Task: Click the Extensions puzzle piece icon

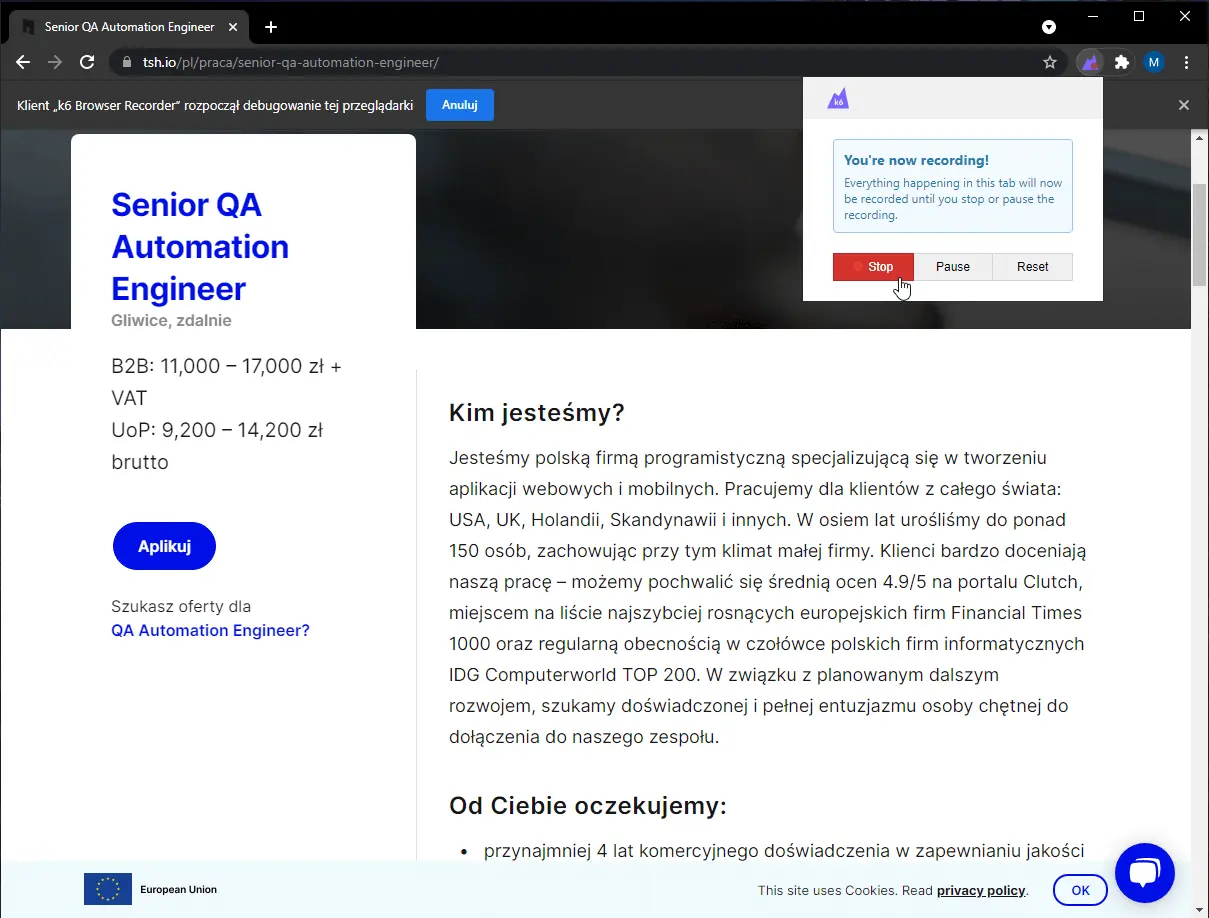Action: coord(1121,62)
